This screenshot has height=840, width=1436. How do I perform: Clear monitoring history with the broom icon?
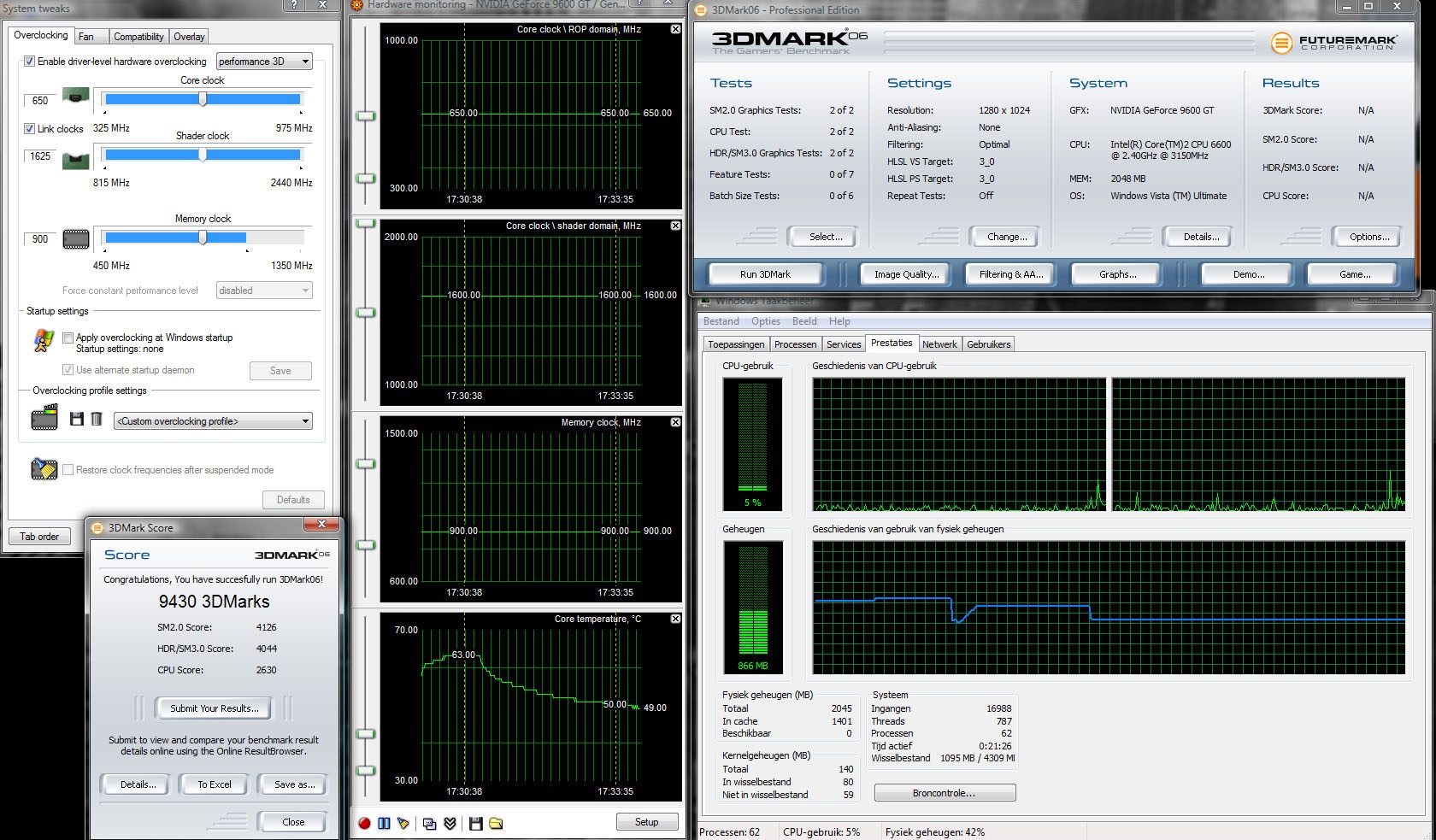403,823
